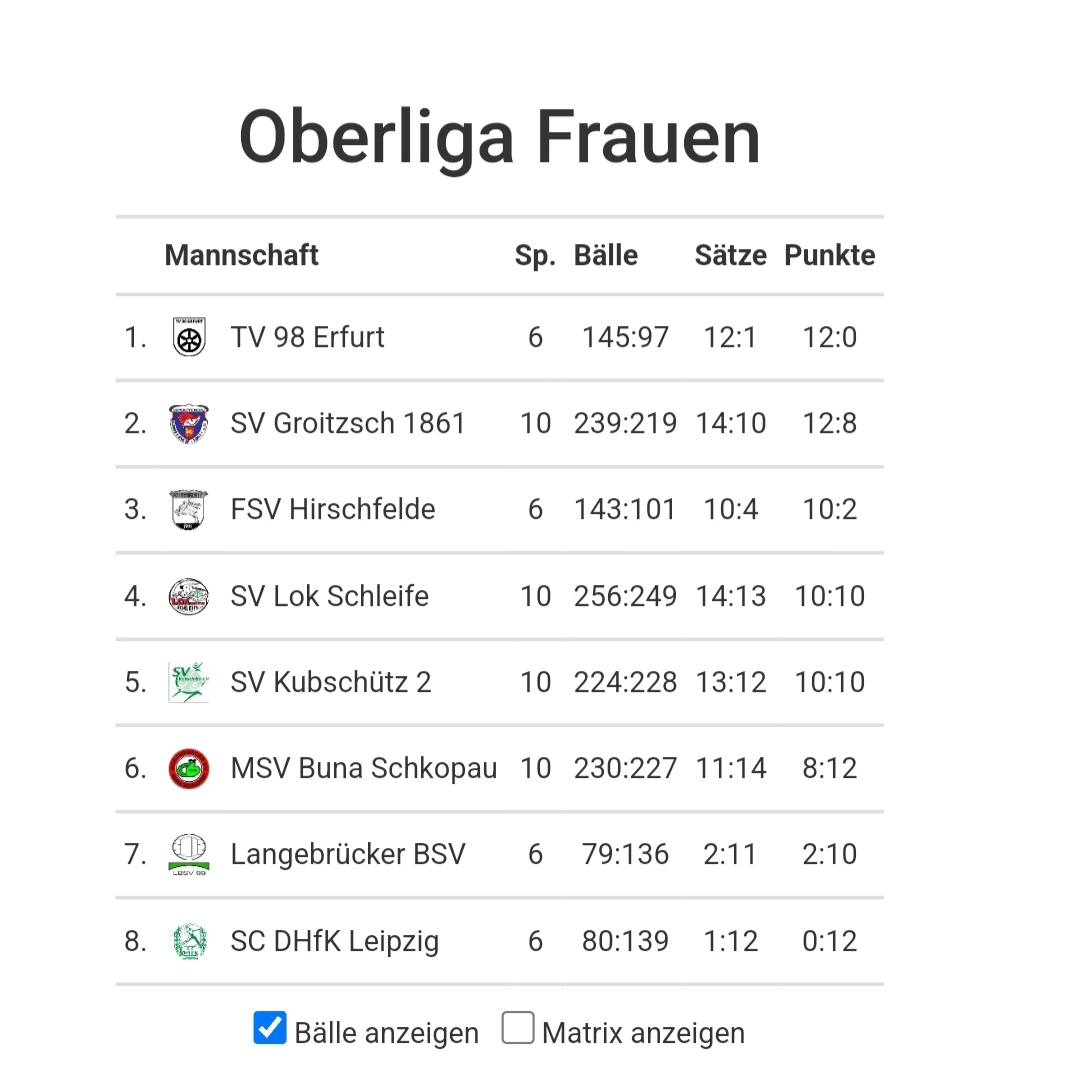The width and height of the screenshot is (1080, 1080).
Task: Select the MSV Buna Schkopau team name
Action: click(363, 768)
